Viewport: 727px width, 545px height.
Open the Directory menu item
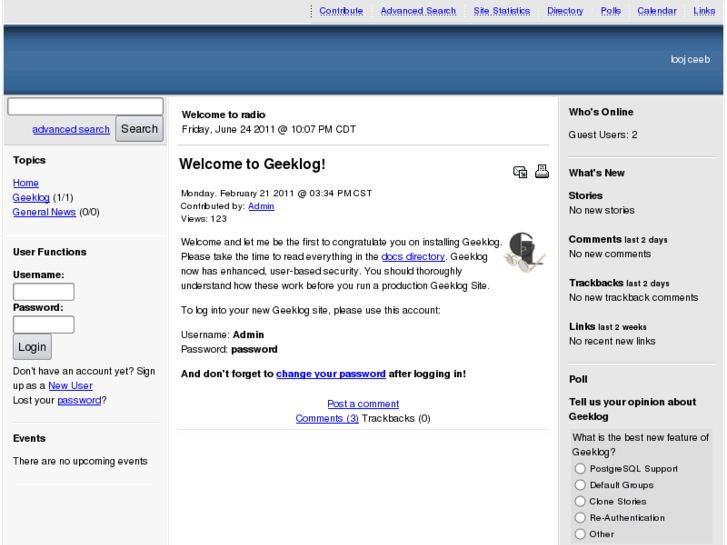coord(565,11)
